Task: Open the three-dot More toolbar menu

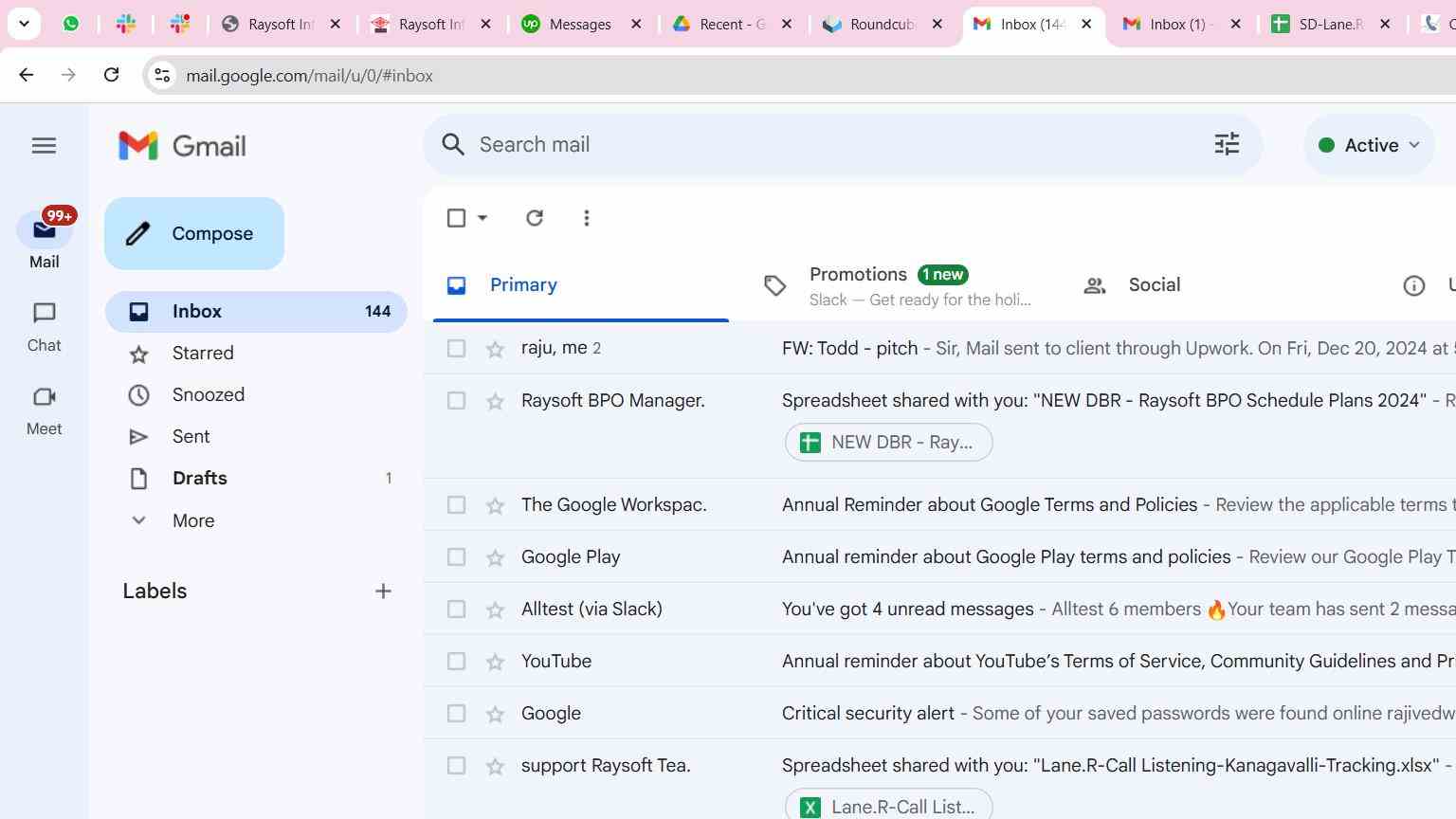Action: point(587,218)
